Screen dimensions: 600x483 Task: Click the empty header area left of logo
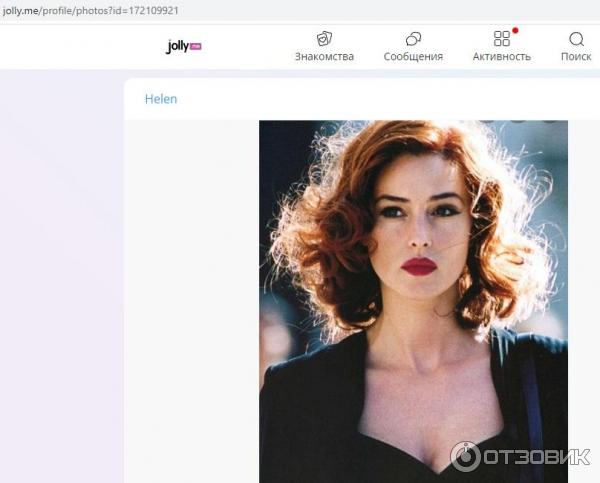coord(80,46)
